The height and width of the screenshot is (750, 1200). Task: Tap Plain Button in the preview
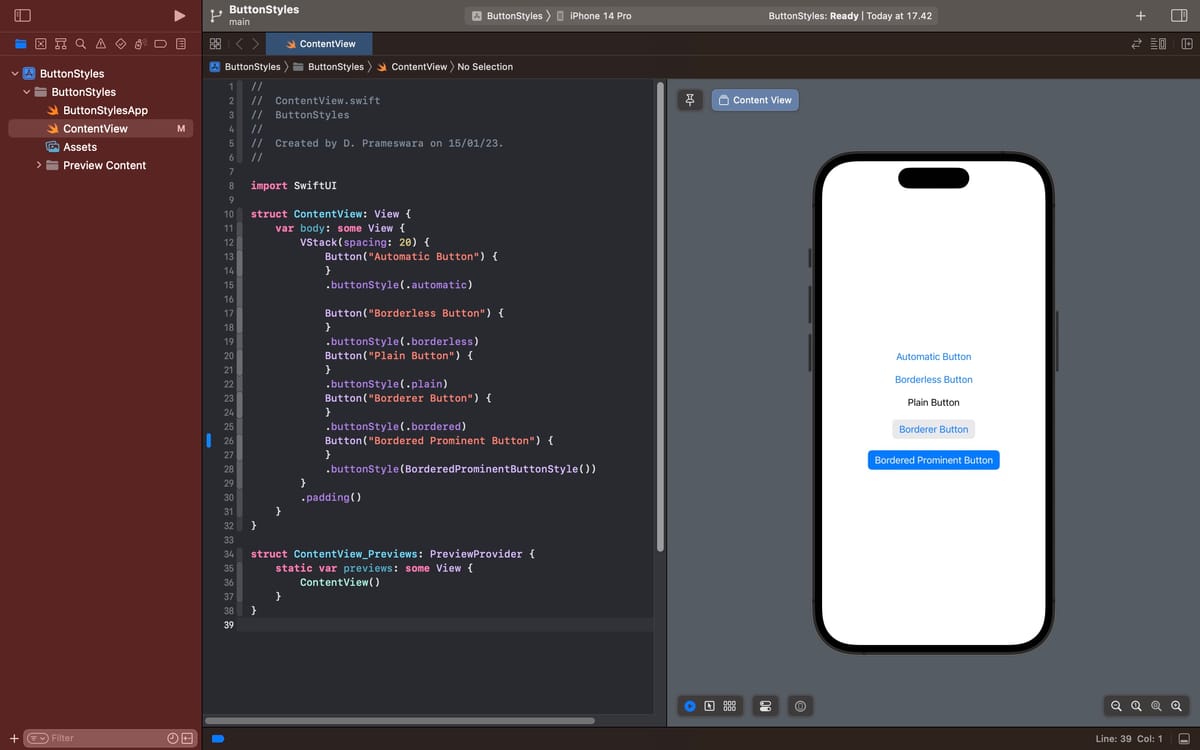click(x=933, y=403)
